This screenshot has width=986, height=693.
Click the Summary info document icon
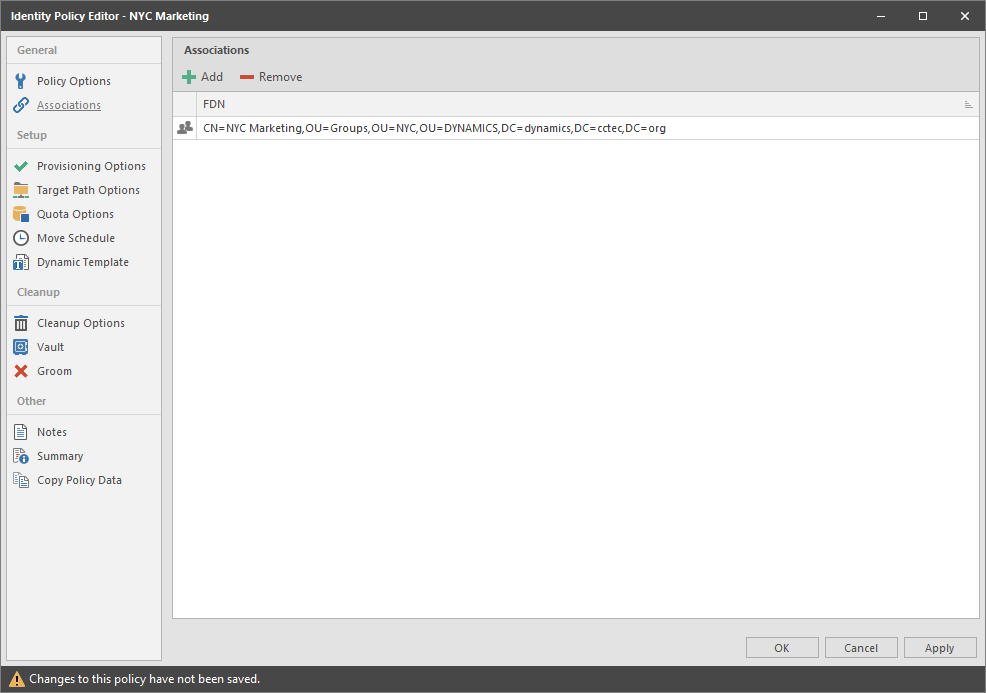tap(21, 456)
